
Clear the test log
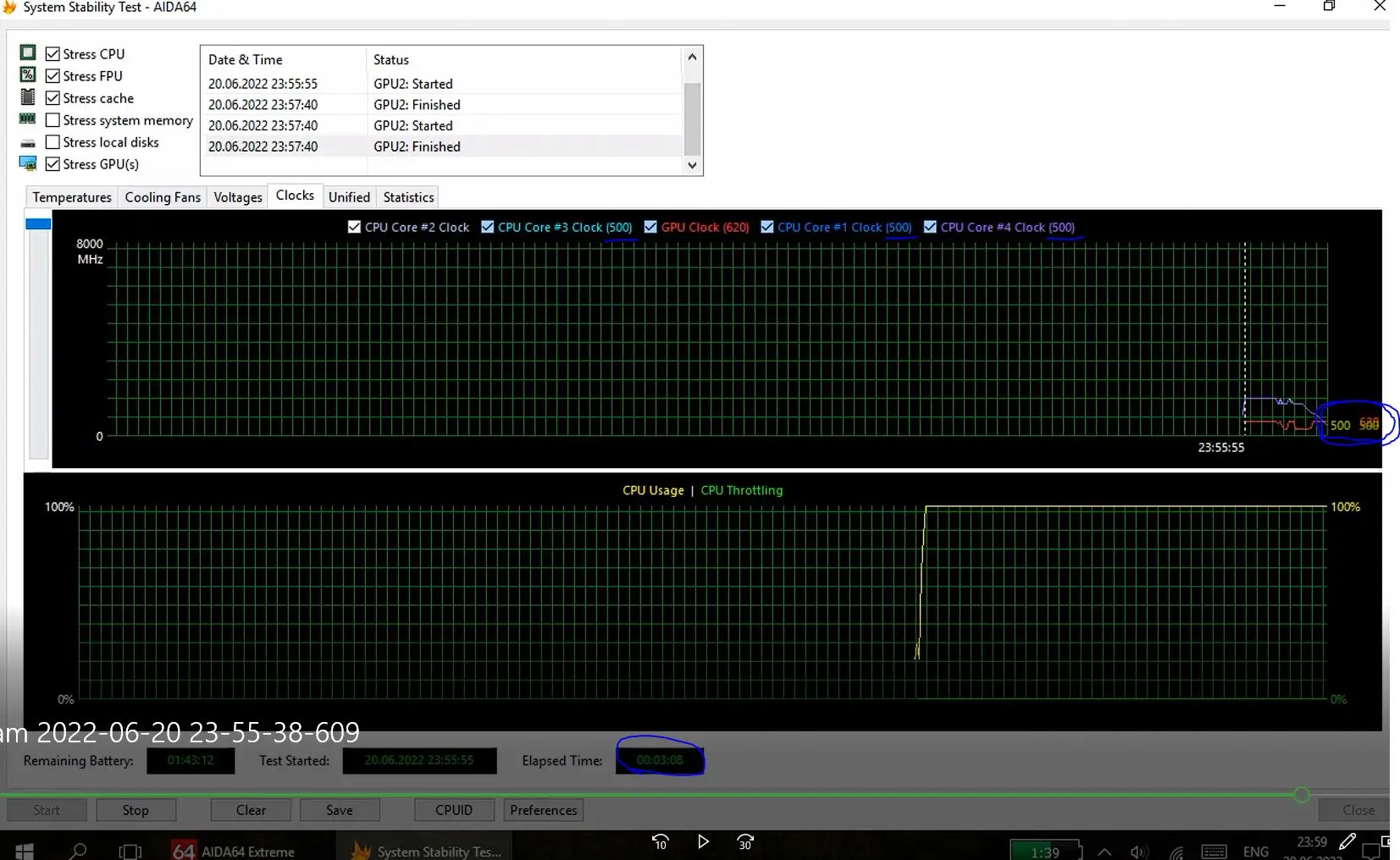click(x=251, y=810)
